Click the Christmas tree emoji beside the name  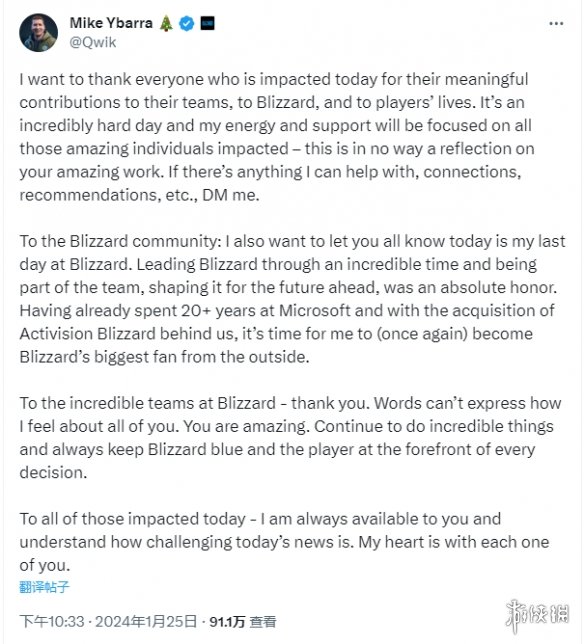point(166,23)
